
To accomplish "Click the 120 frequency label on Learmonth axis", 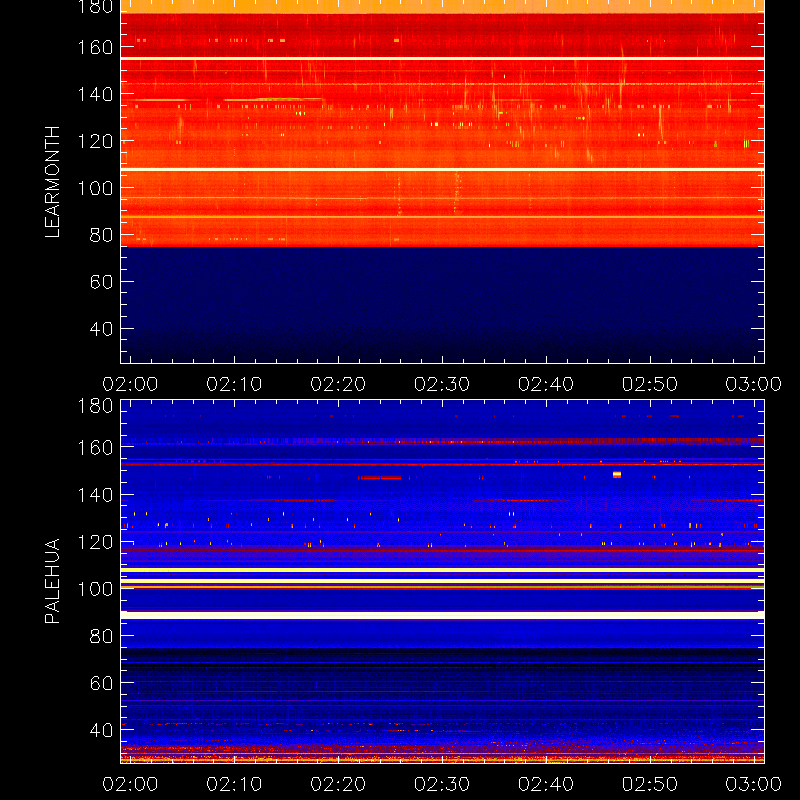I will [x=95, y=141].
